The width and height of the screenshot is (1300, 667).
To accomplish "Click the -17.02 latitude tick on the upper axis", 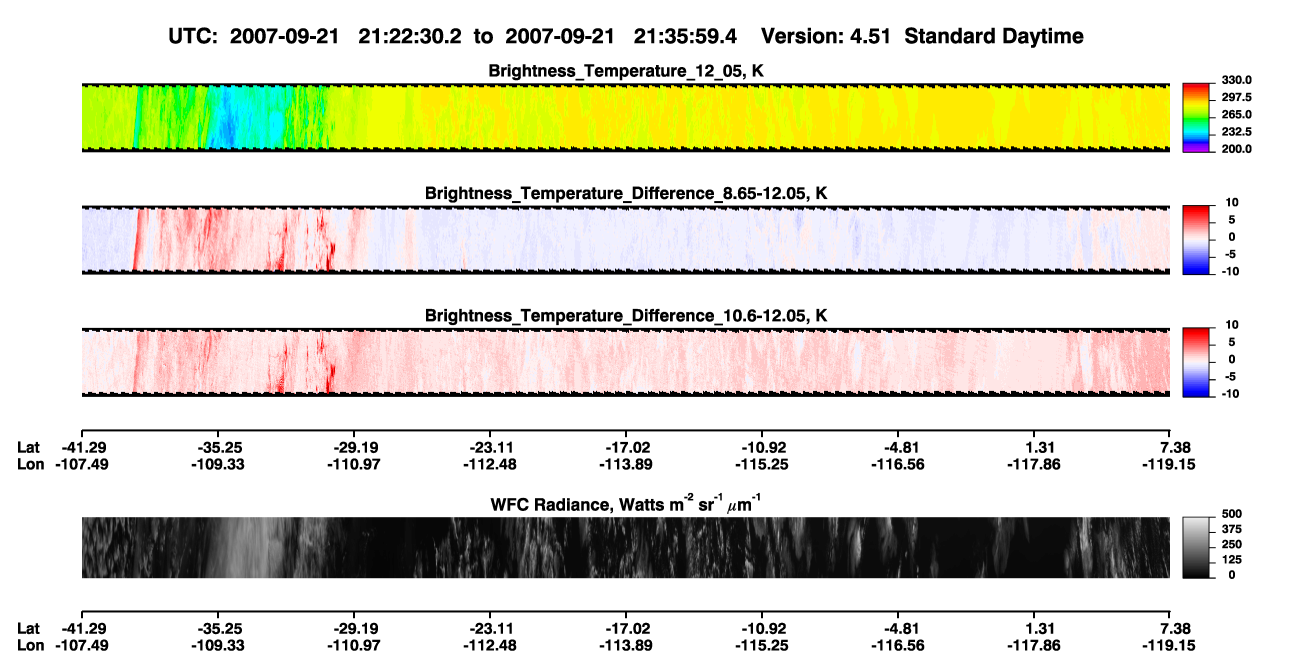I will point(626,448).
